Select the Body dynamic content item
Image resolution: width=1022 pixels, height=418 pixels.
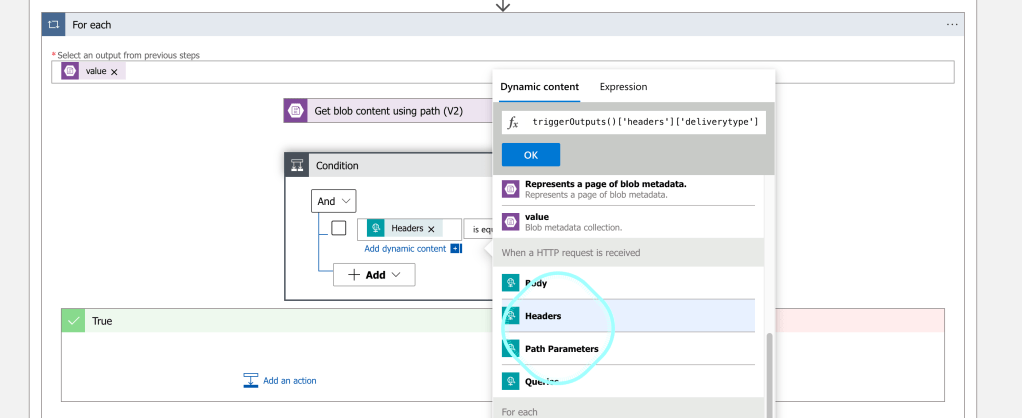click(x=628, y=283)
